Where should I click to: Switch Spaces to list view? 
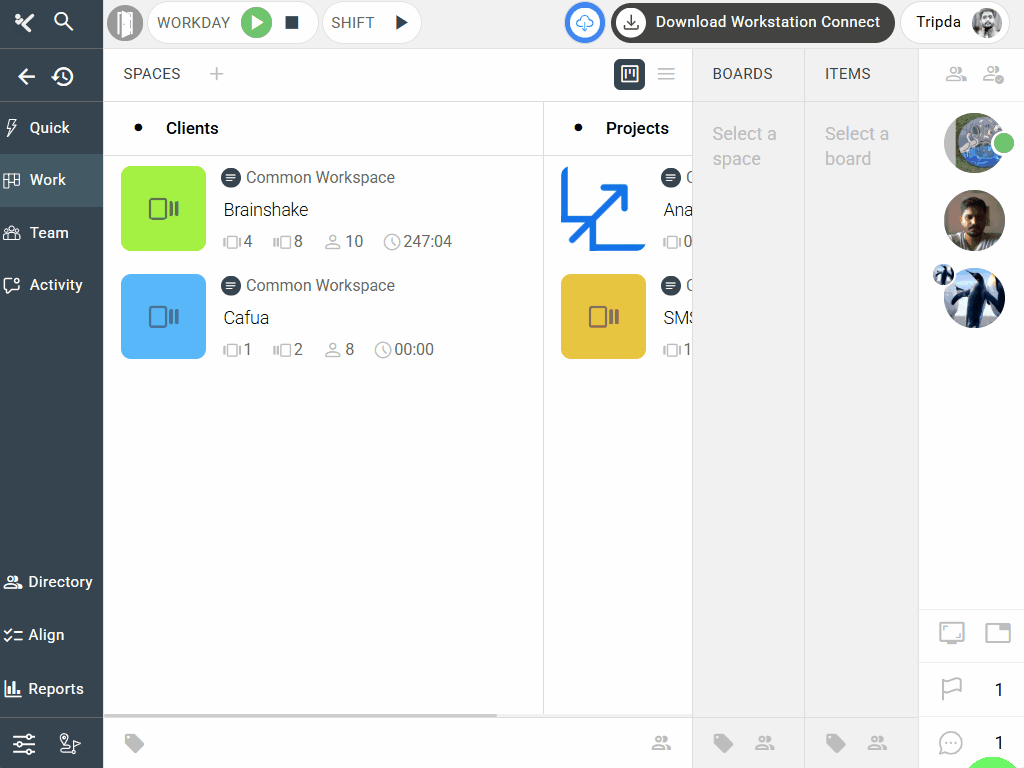point(666,74)
